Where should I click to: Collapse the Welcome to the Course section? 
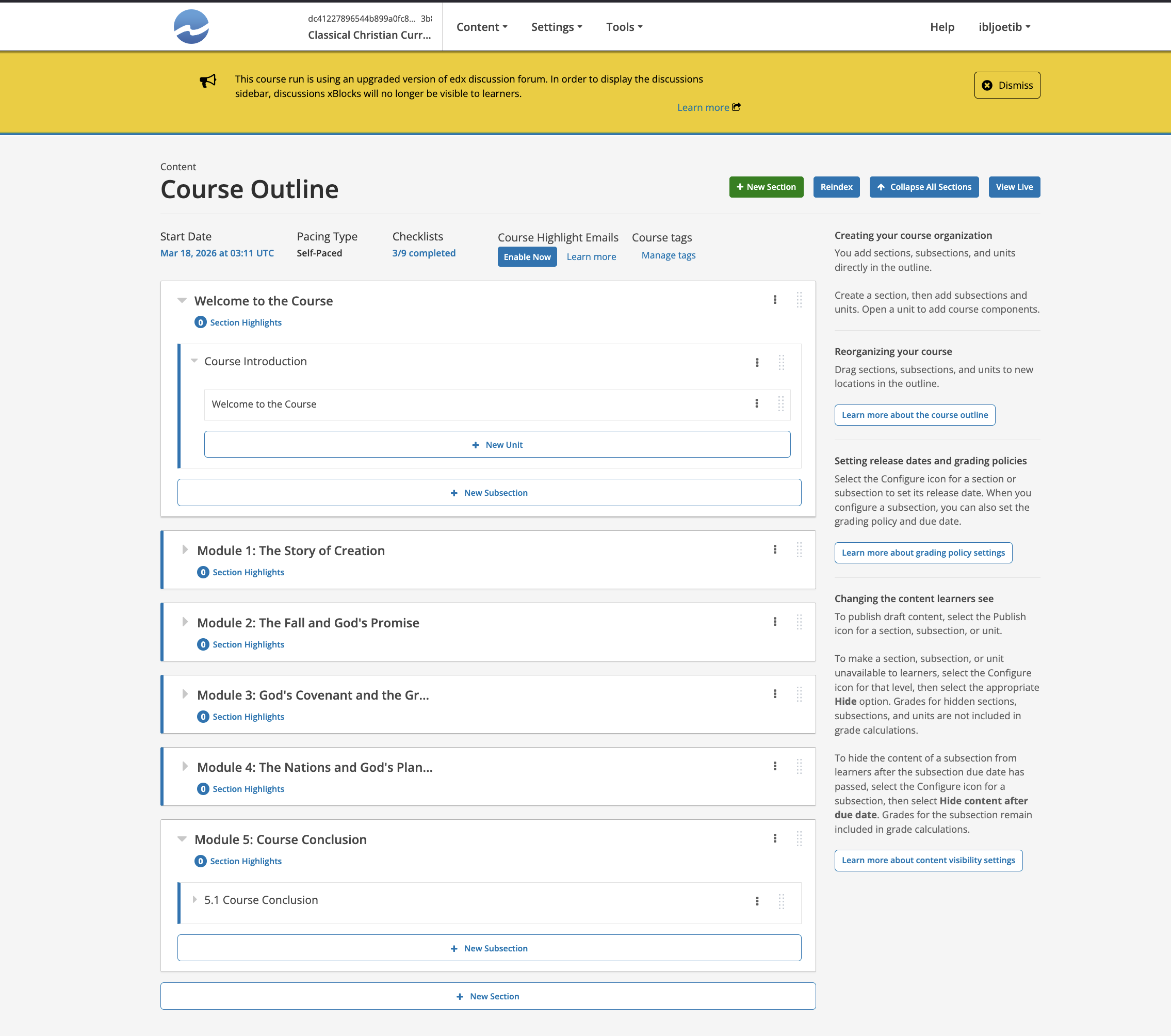[x=182, y=300]
